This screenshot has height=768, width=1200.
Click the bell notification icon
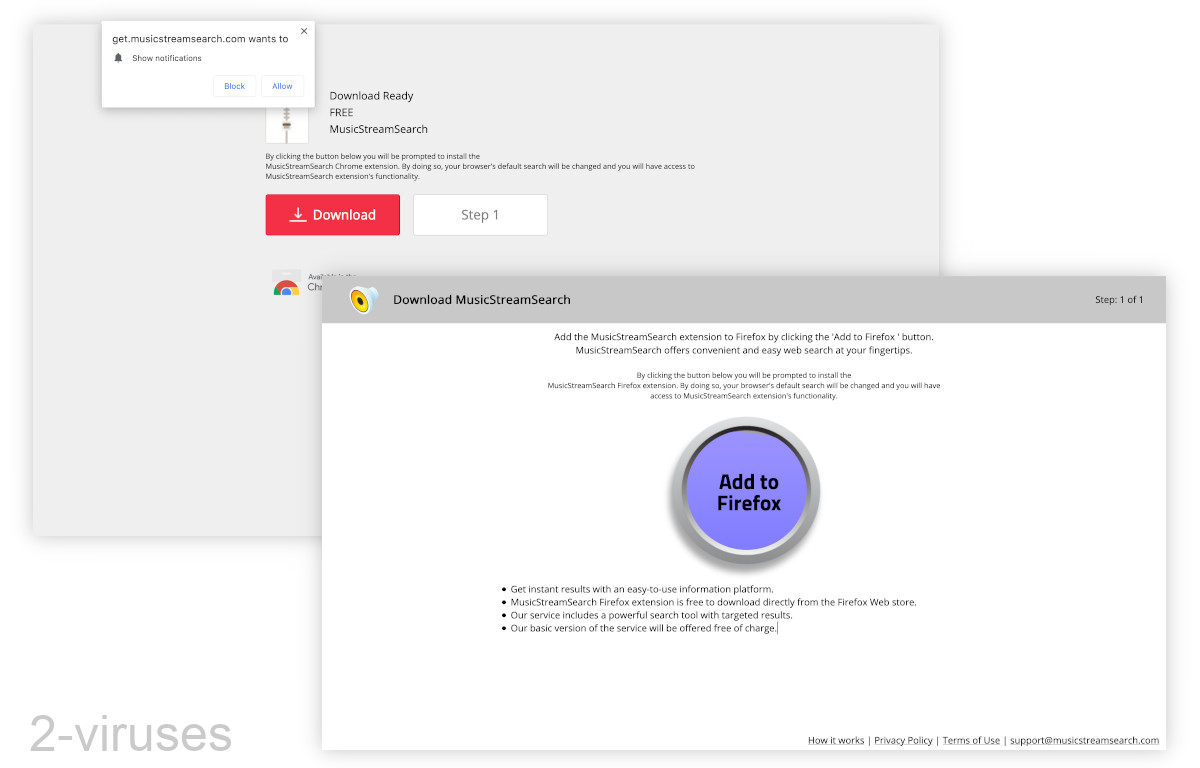pos(119,58)
